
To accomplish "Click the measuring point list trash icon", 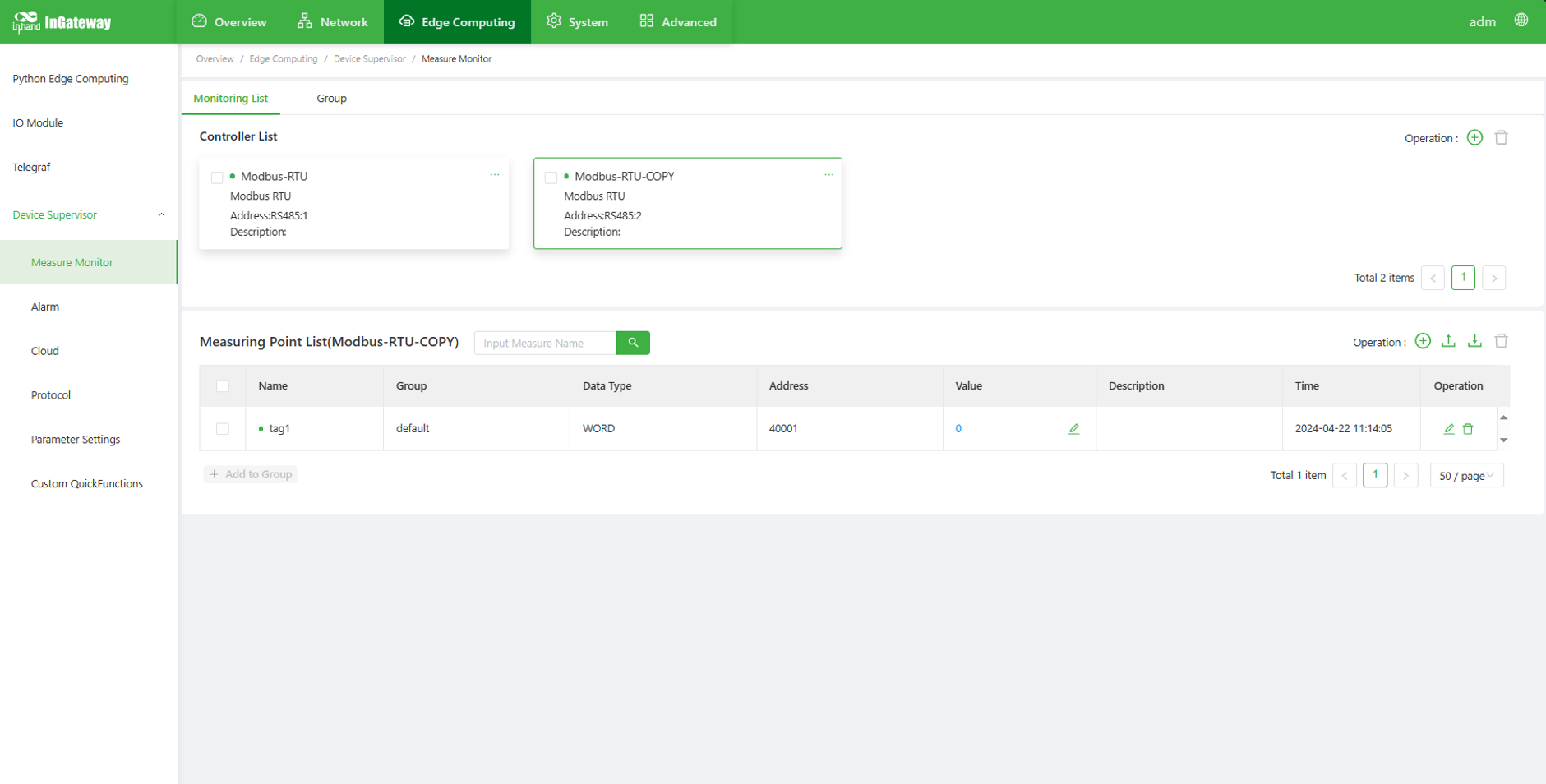I will (x=1501, y=342).
